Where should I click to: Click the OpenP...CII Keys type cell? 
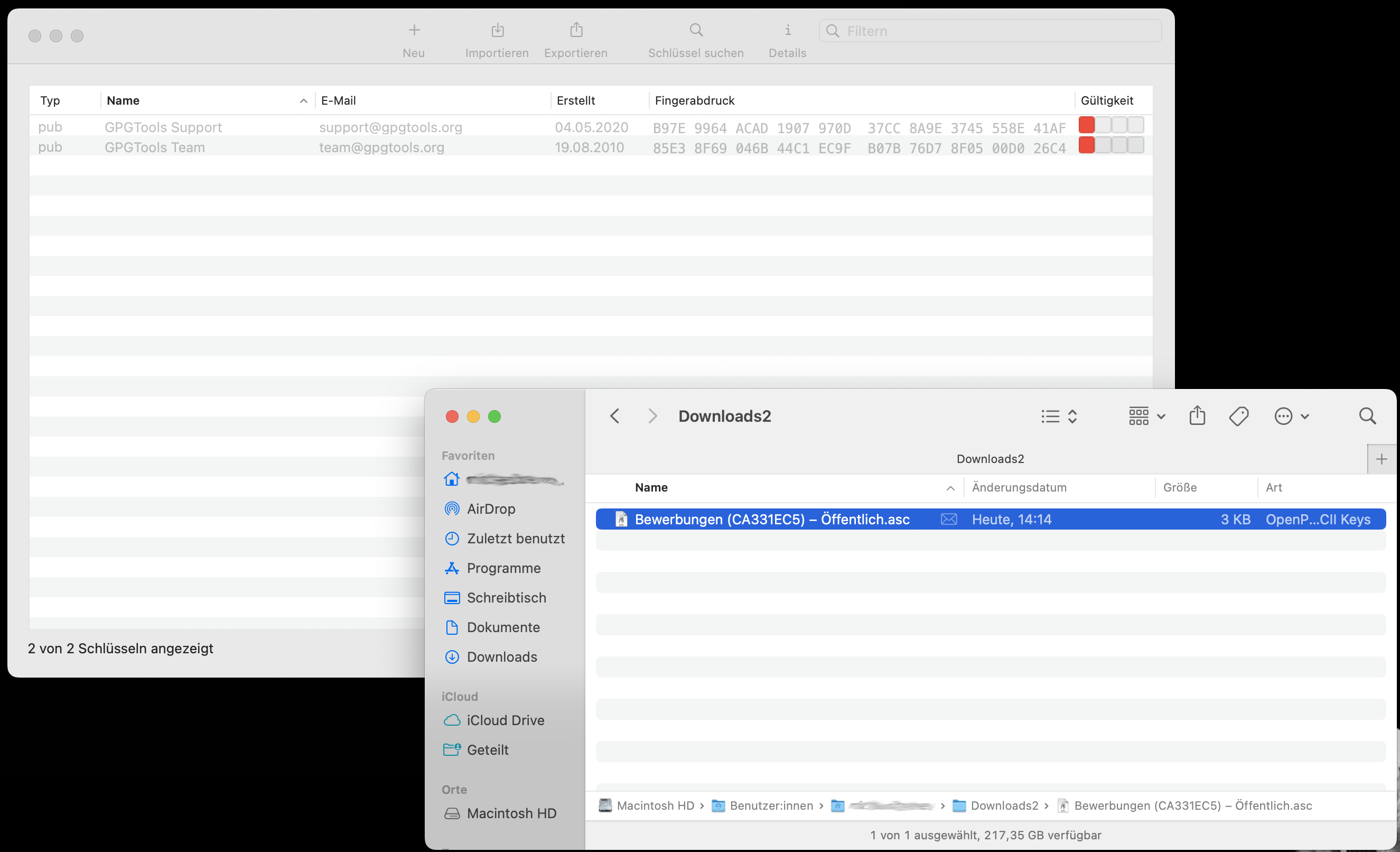[1318, 520]
